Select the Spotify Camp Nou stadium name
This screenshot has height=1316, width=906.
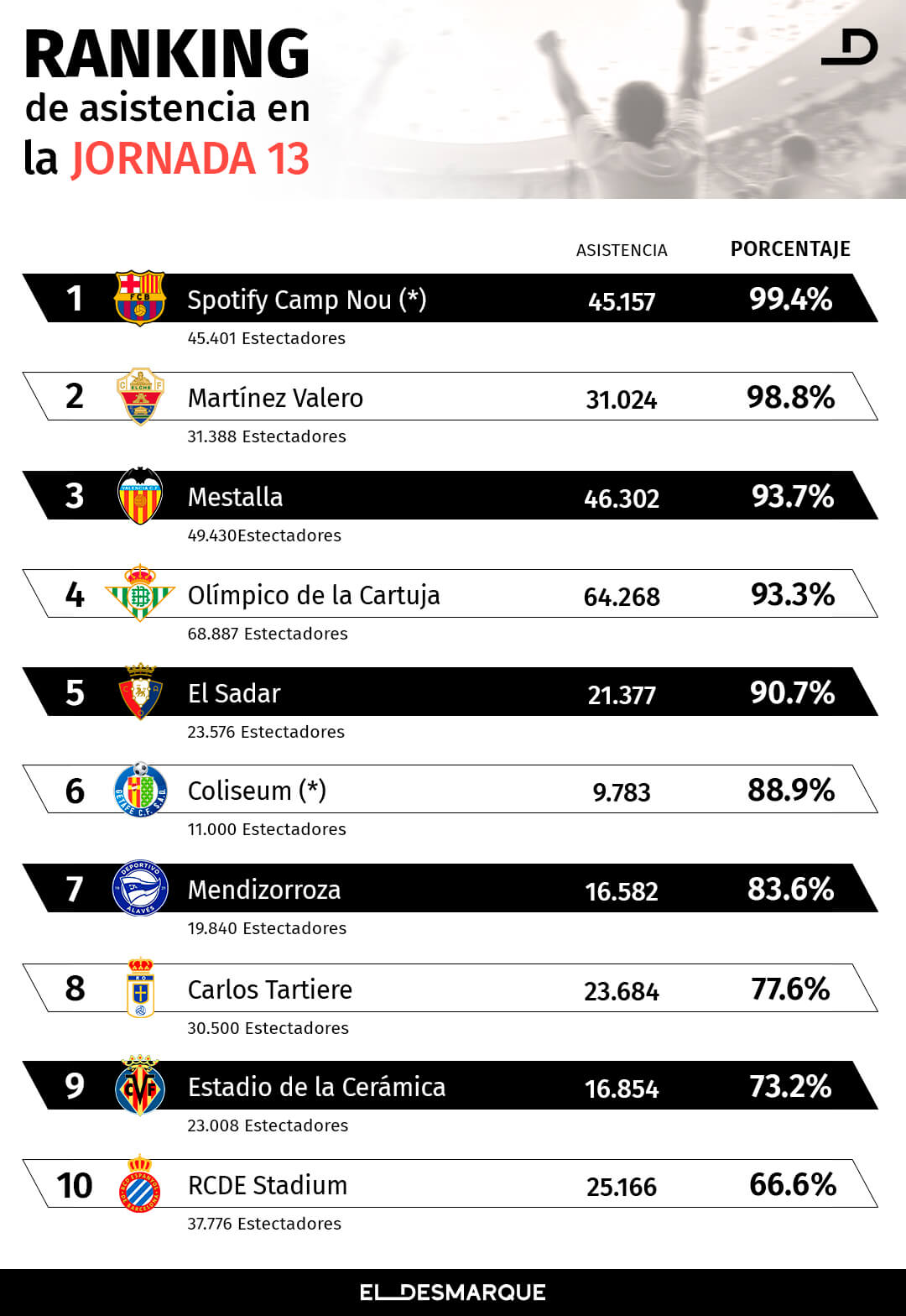click(x=306, y=300)
